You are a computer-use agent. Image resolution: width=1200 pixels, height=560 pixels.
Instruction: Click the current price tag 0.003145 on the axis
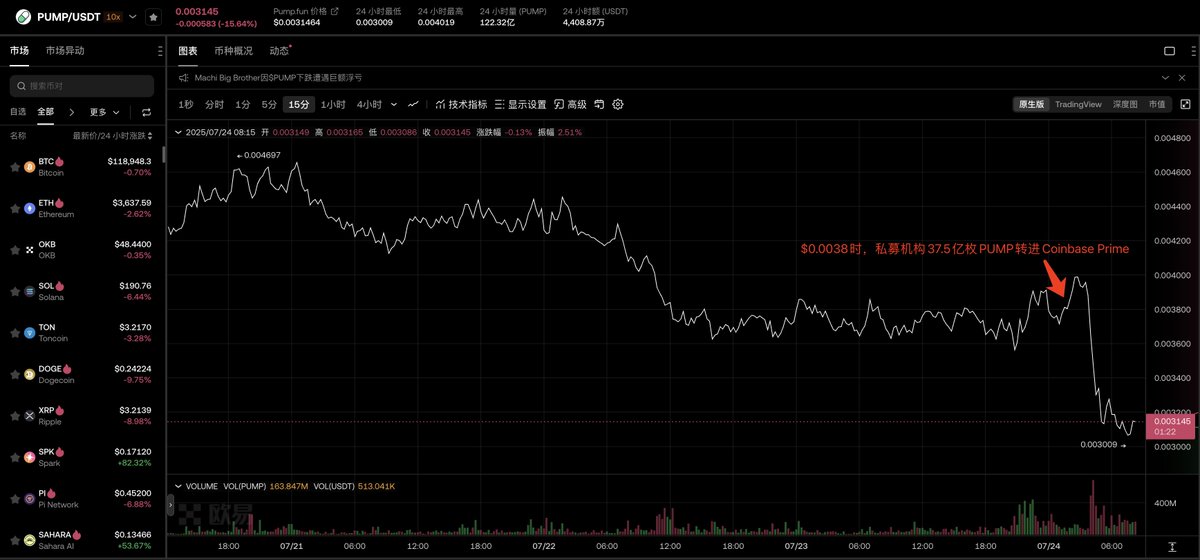[1173, 426]
